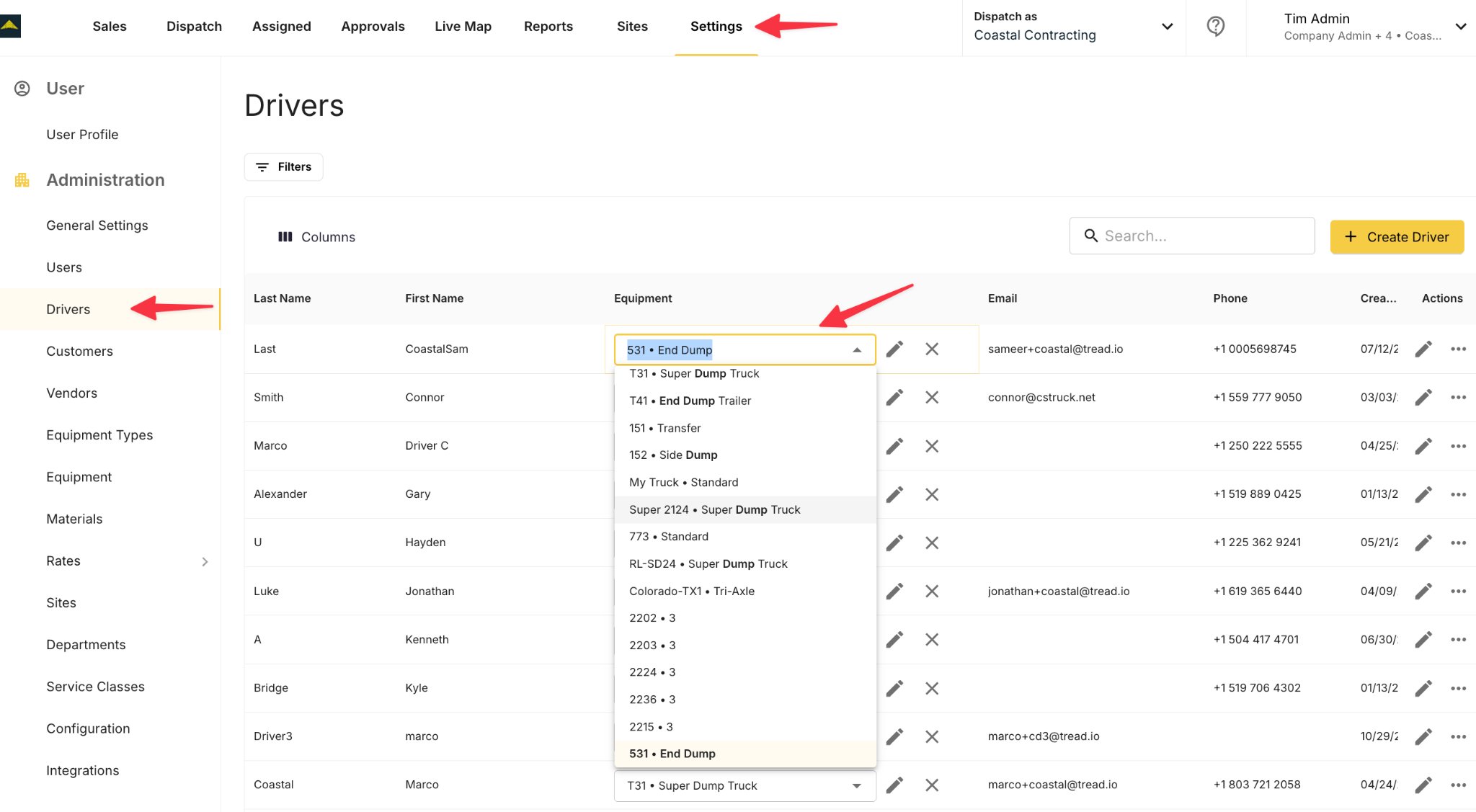
Task: Choose 151 Transfer from the list
Action: 745,428
